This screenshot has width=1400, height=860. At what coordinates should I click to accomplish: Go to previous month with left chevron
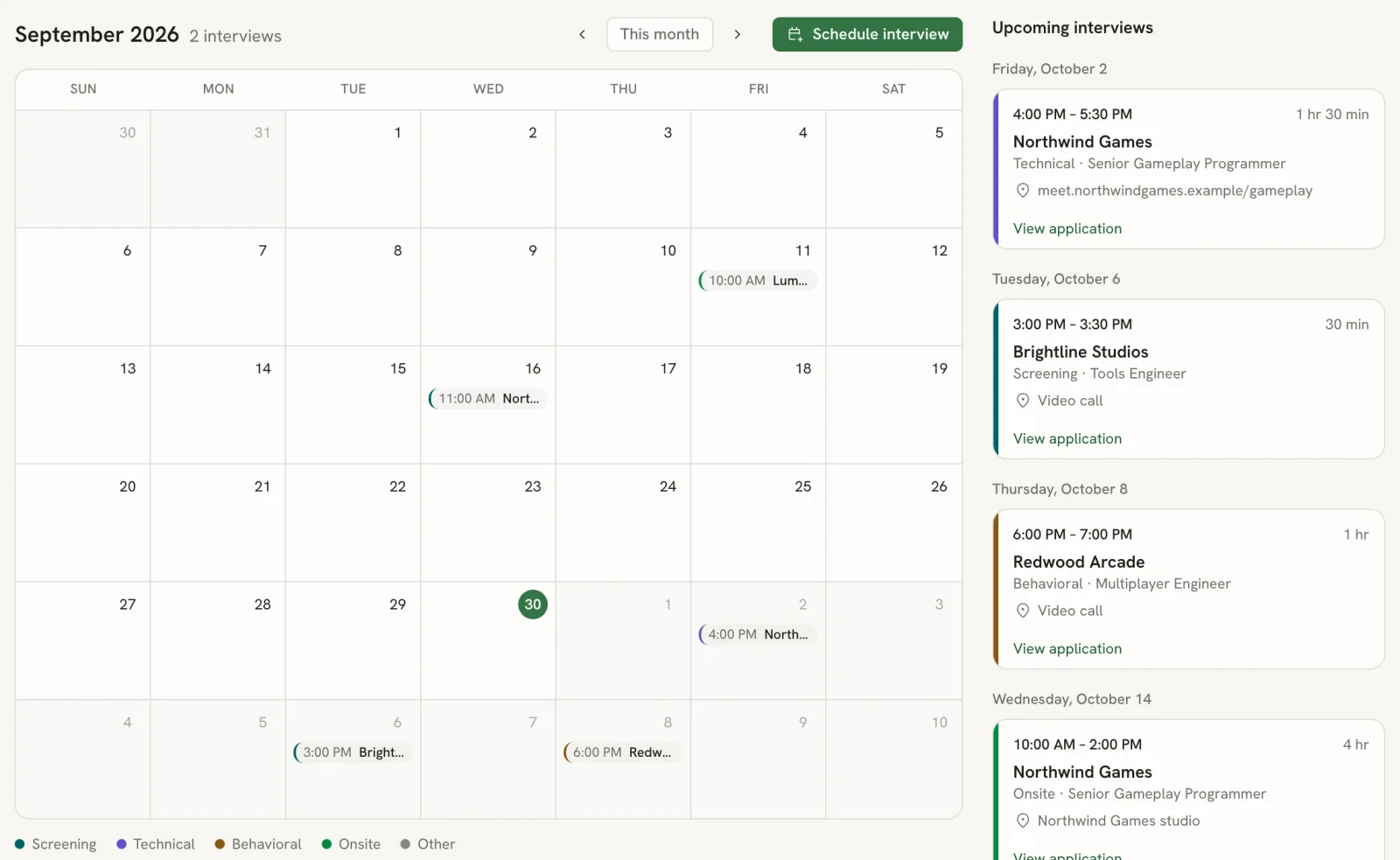click(582, 34)
